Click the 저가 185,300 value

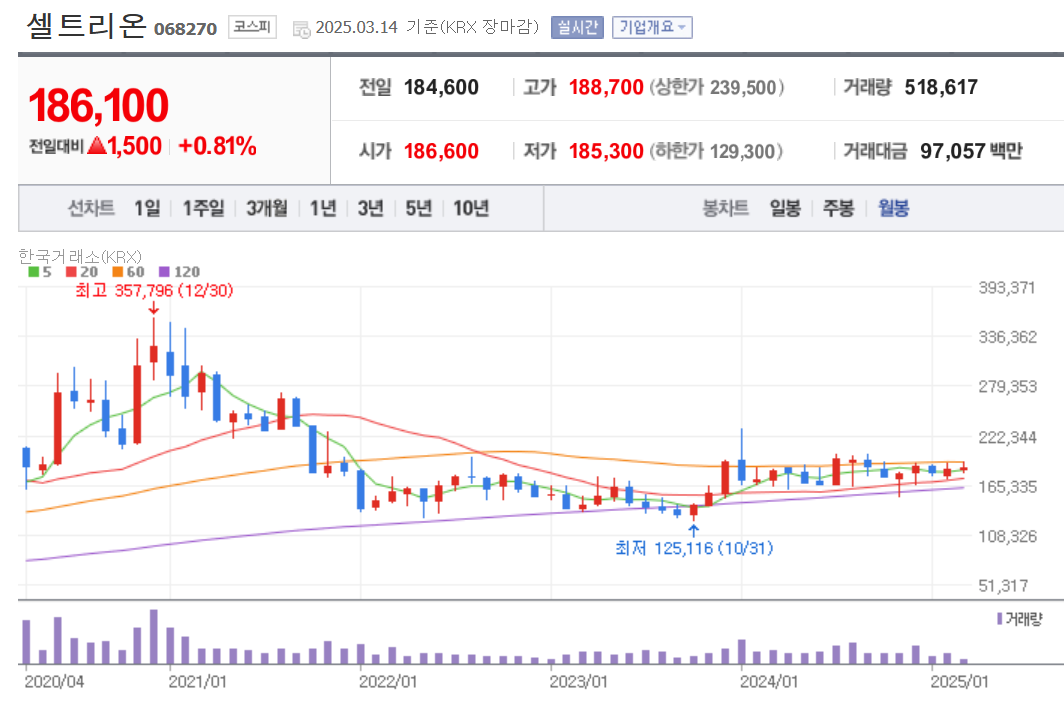(x=606, y=151)
